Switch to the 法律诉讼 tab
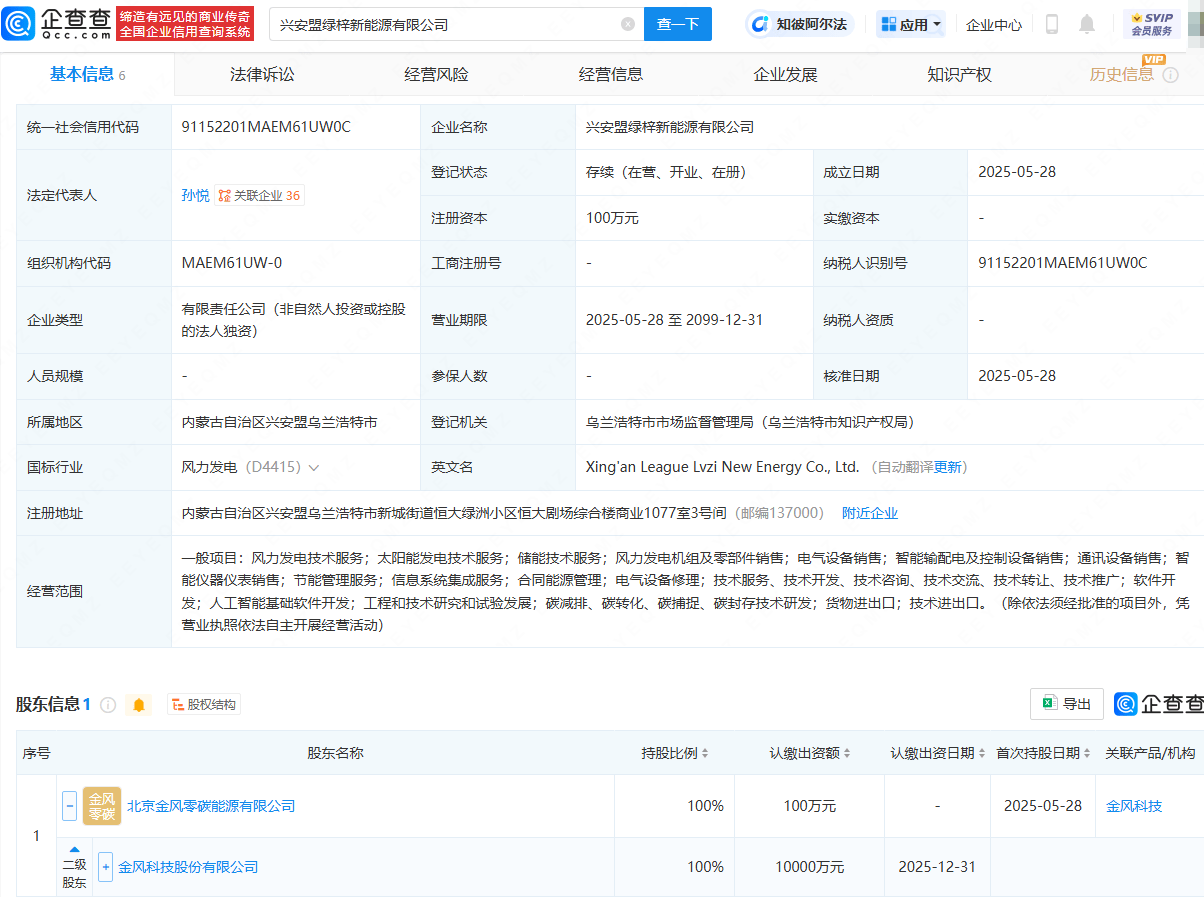 point(262,74)
